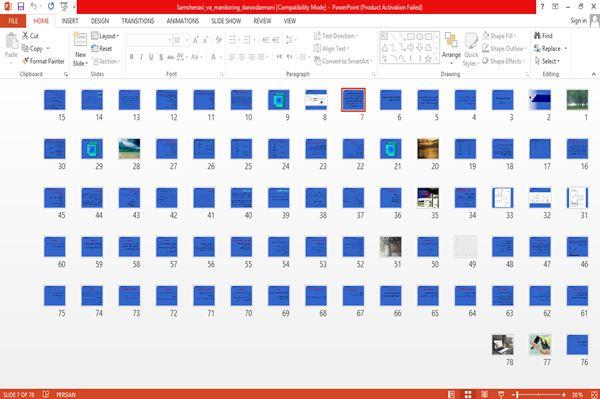Select slide 51 thumbnail
The image size is (600, 399).
point(390,247)
